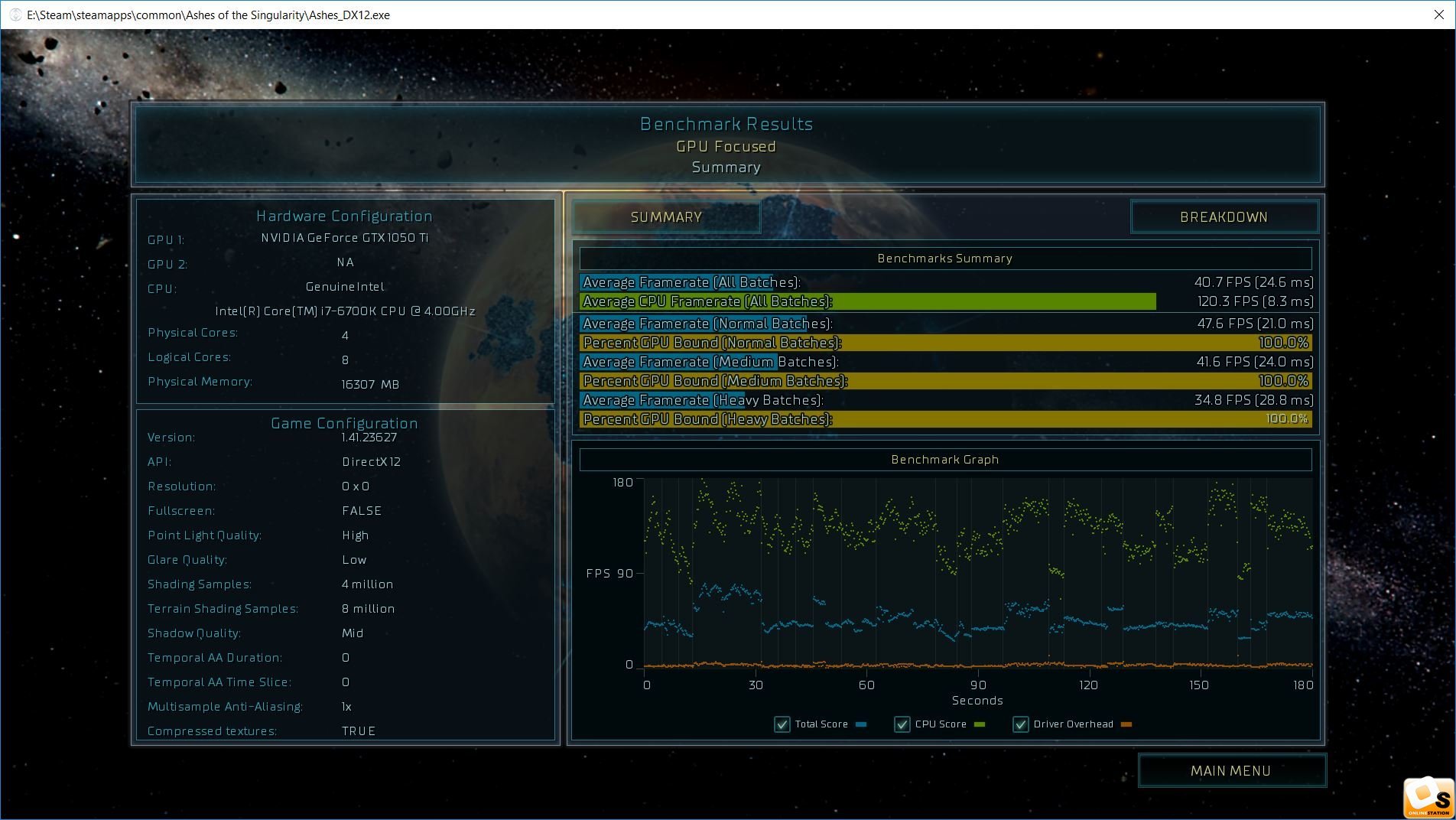Click the Intel Core i7-6700K CPU text
The image size is (1456, 820).
[345, 311]
